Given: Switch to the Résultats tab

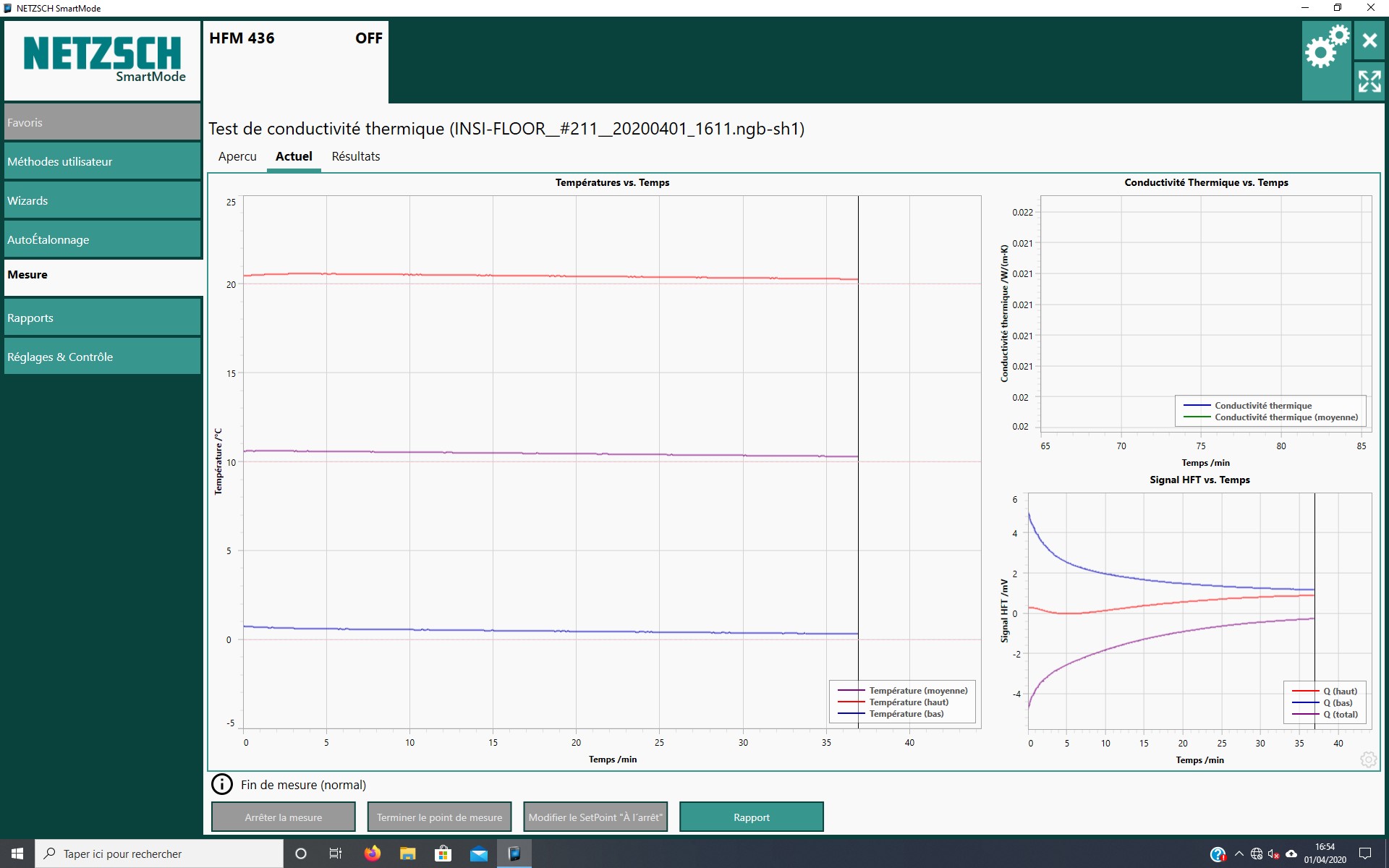Looking at the screenshot, I should pyautogui.click(x=355, y=156).
